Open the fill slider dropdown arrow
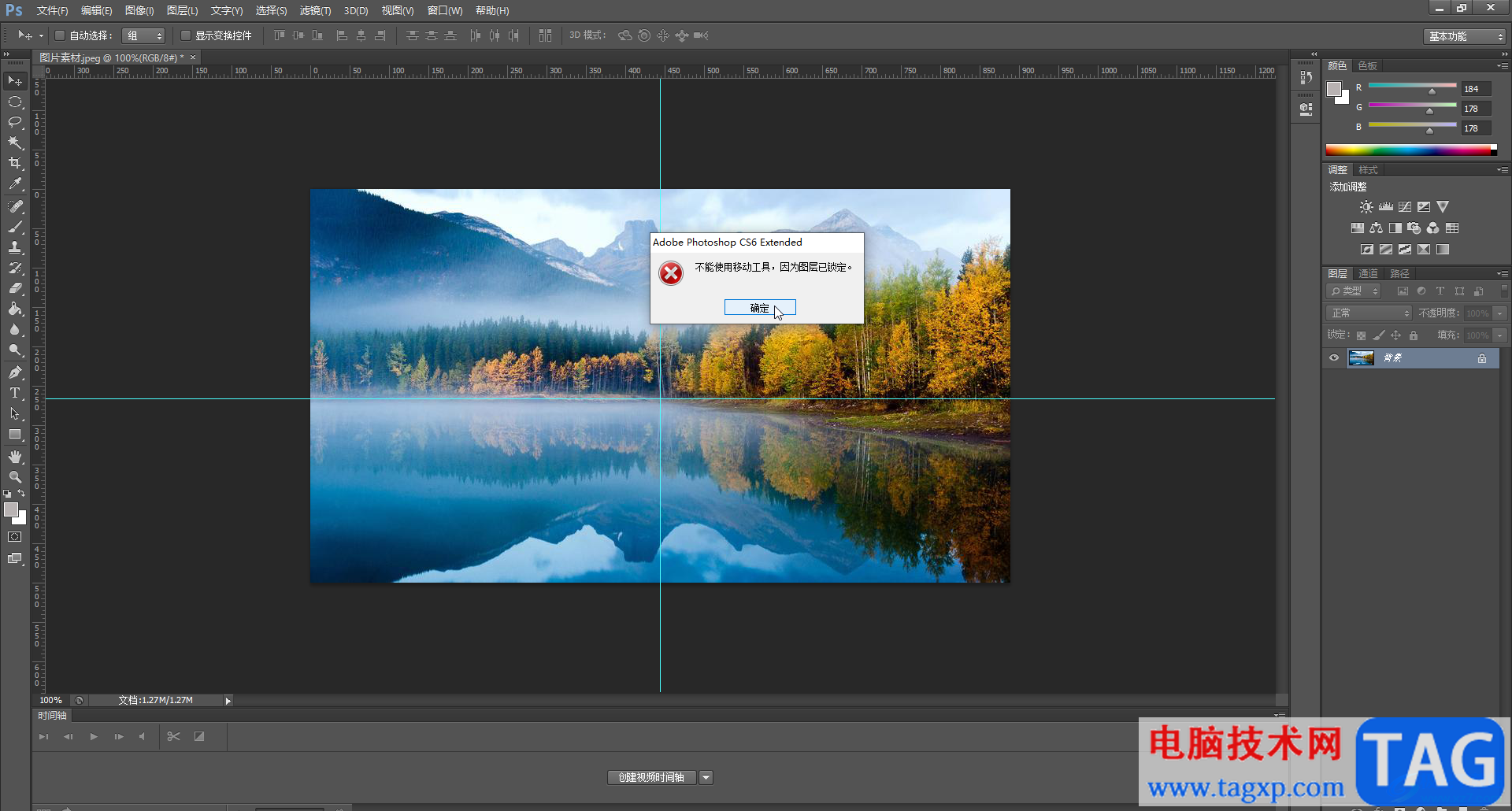The width and height of the screenshot is (1512, 811). point(1500,335)
